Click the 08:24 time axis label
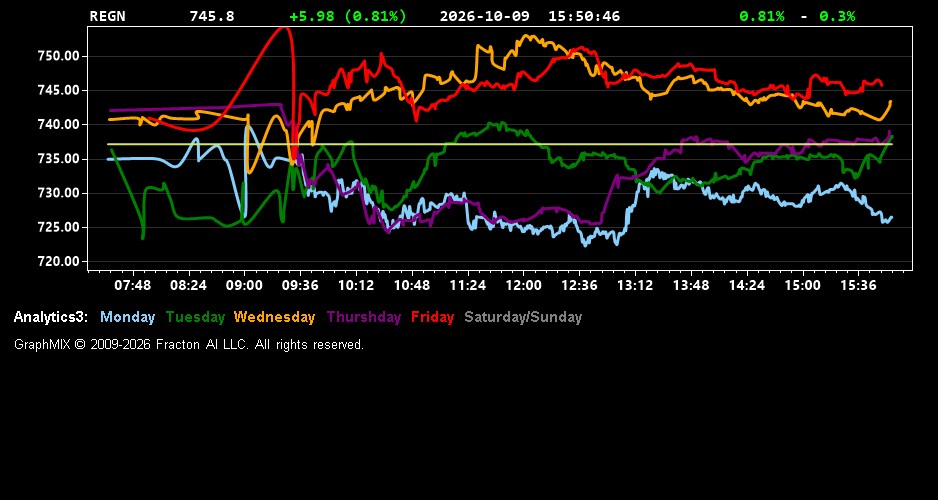This screenshot has height=500, width=938. (188, 285)
